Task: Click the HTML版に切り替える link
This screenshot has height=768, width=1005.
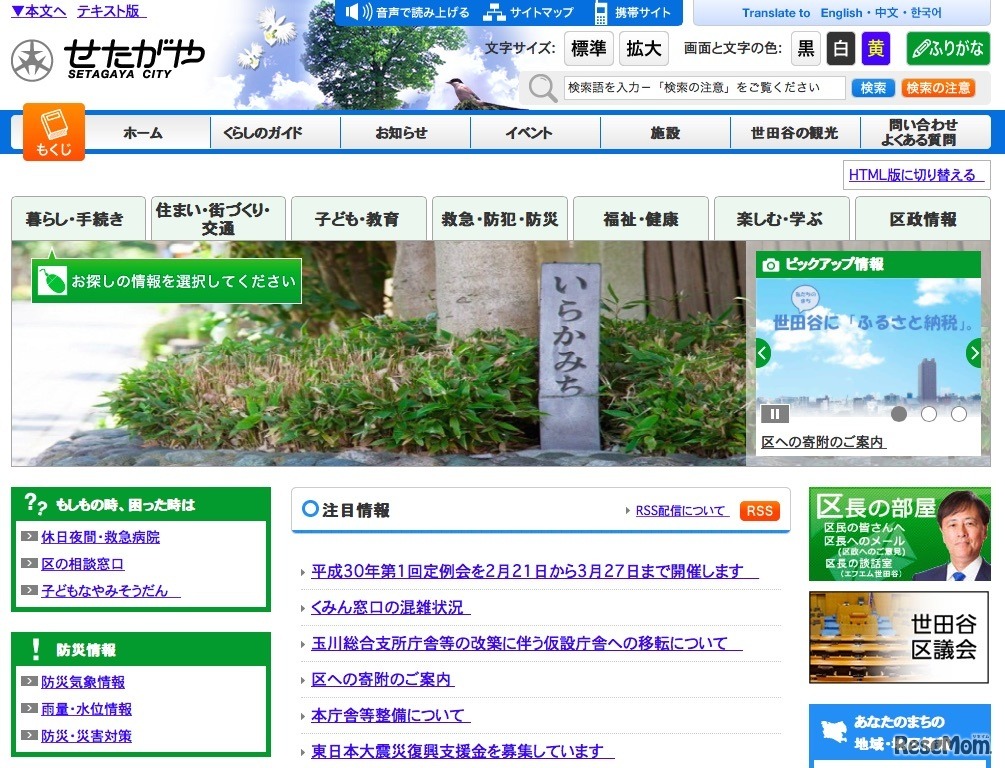Action: 912,175
